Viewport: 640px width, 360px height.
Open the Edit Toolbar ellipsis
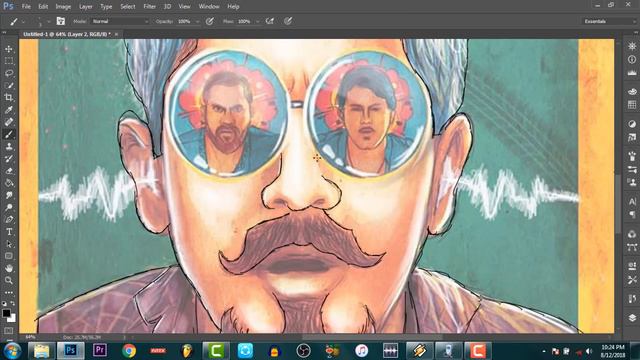9,292
